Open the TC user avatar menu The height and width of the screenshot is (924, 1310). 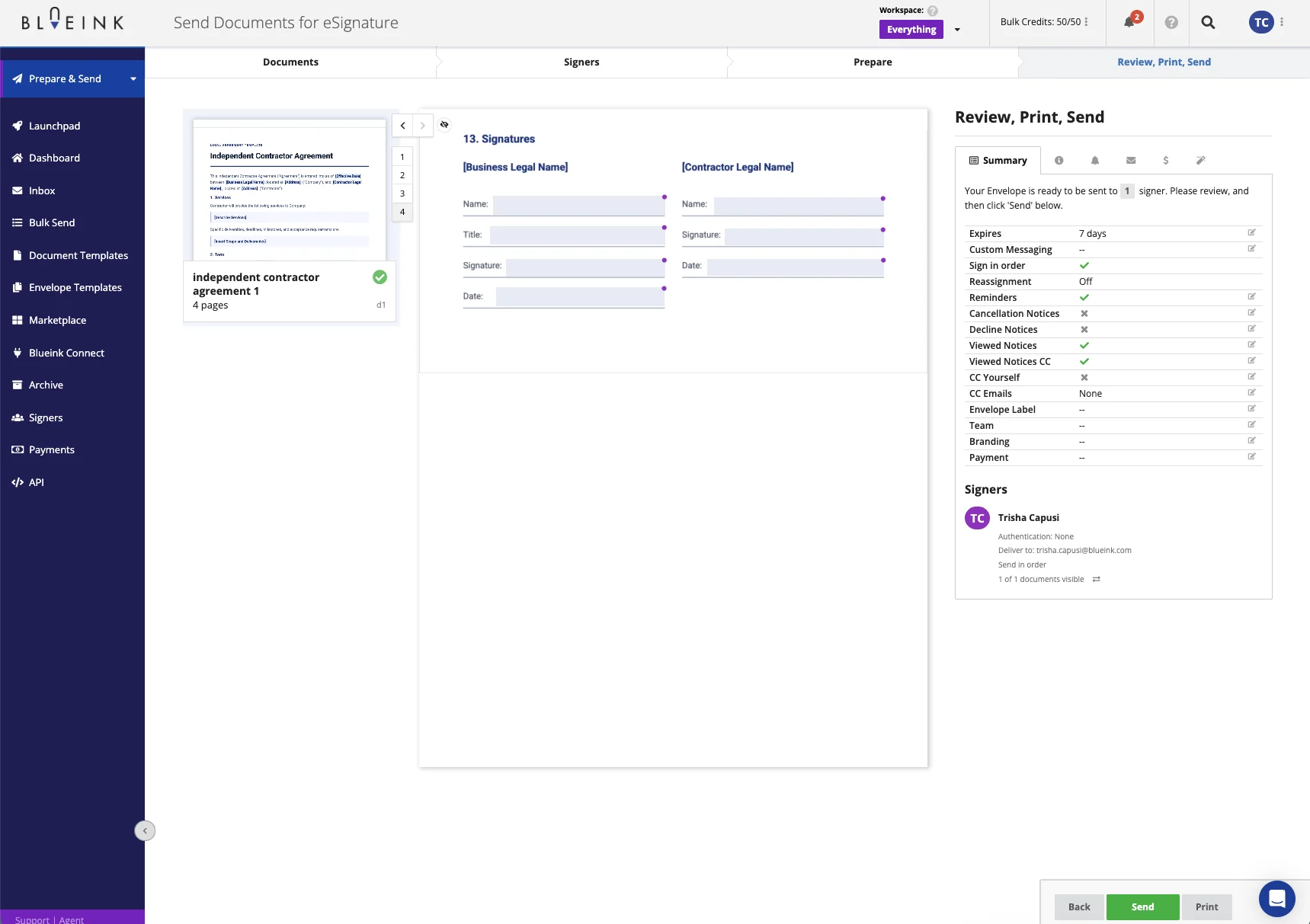click(1261, 22)
